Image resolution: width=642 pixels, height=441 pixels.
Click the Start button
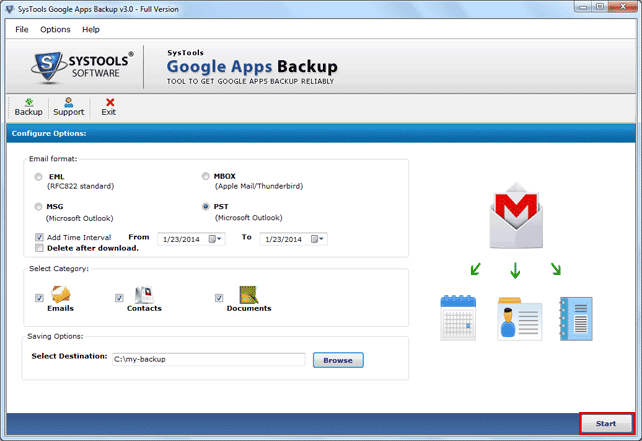tap(606, 424)
